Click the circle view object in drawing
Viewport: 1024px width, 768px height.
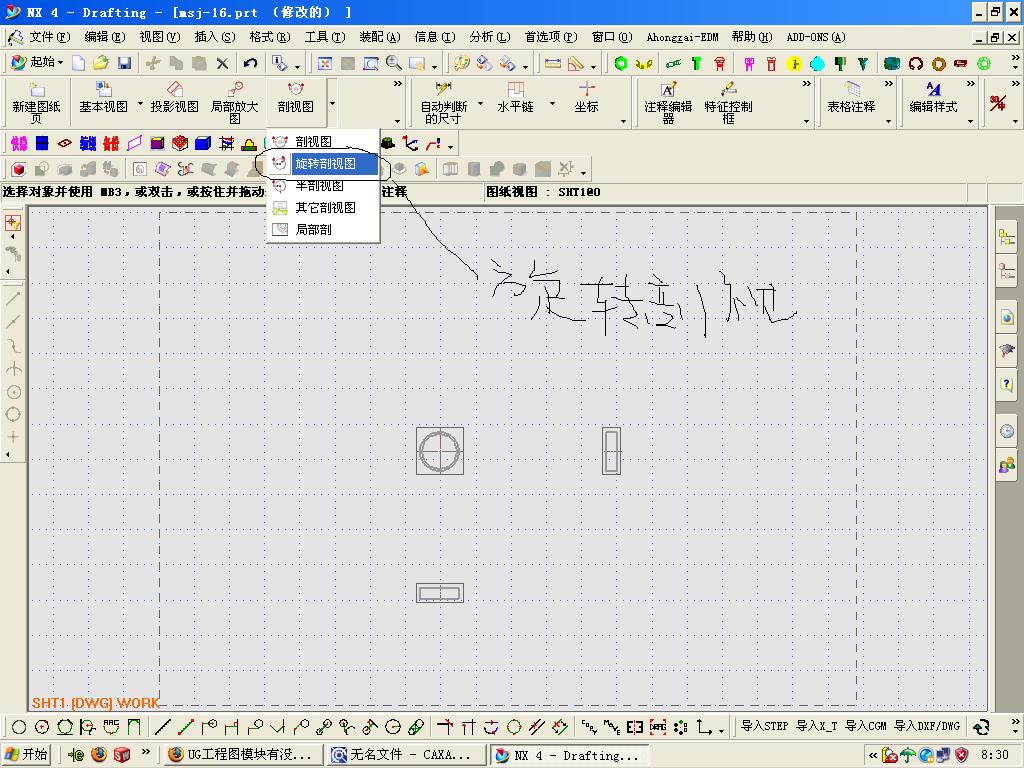tap(440, 451)
